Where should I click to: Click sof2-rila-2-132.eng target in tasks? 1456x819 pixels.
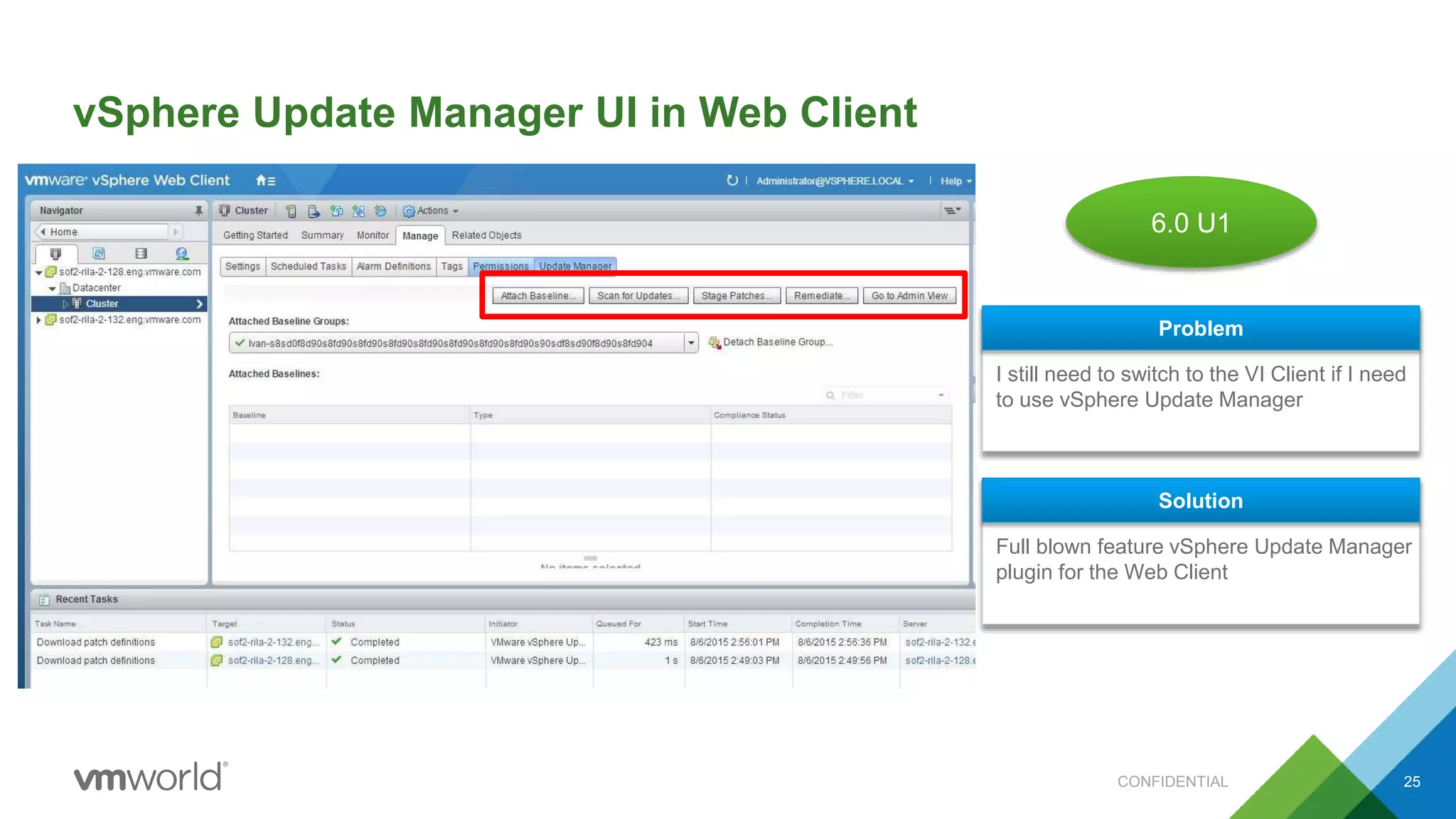click(273, 642)
